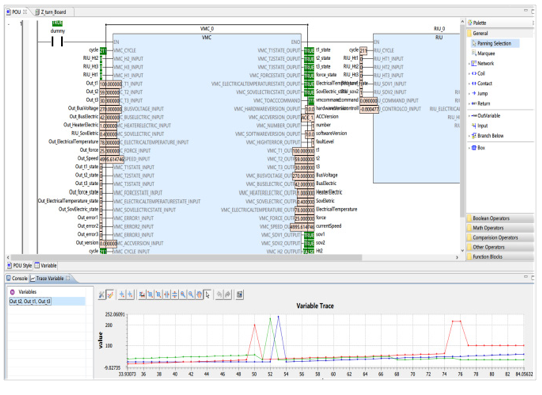The height and width of the screenshot is (395, 542).
Task: Select the arrow pointer tool in trace toolbar
Action: tap(207, 294)
